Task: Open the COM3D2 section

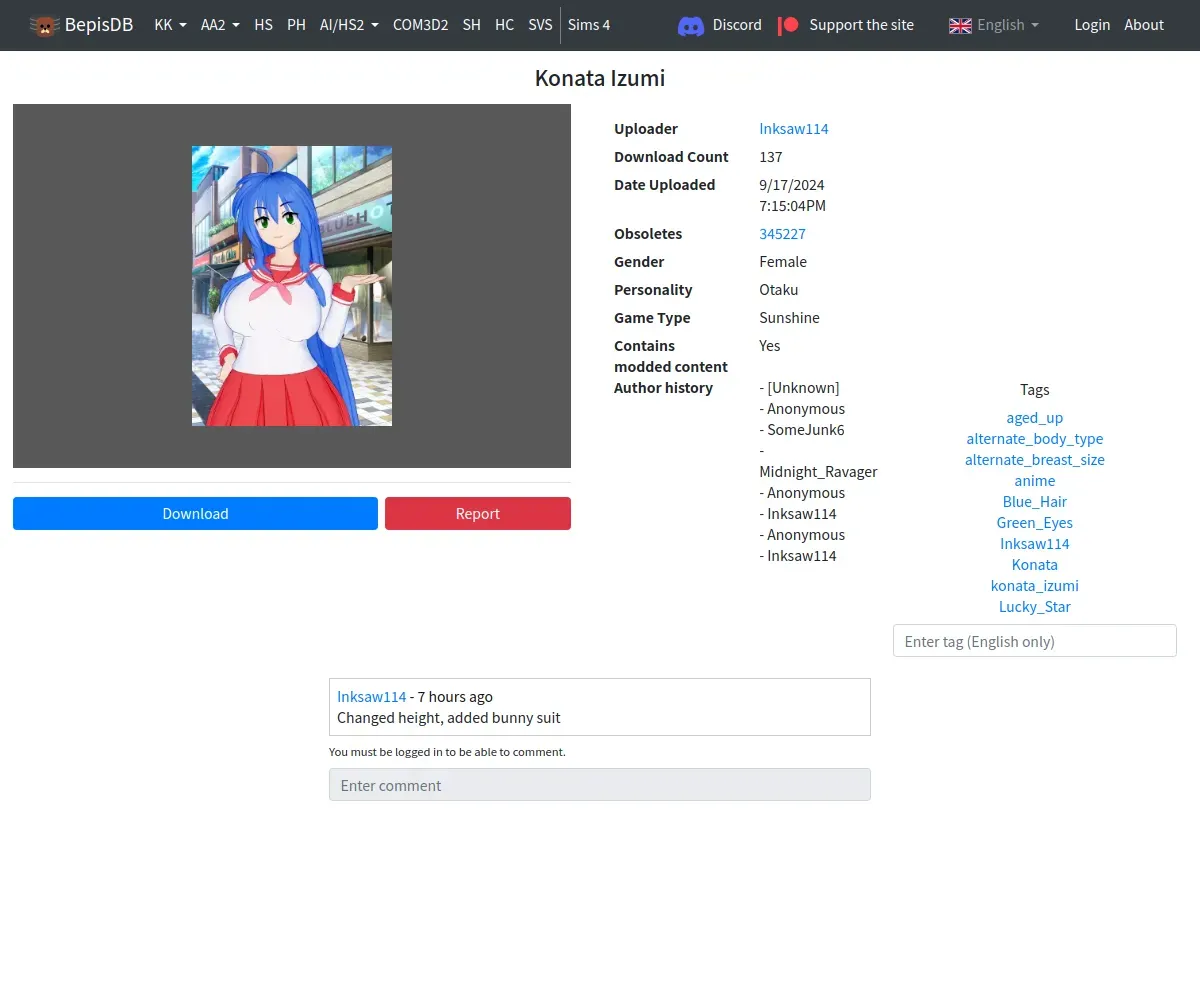Action: pyautogui.click(x=420, y=25)
